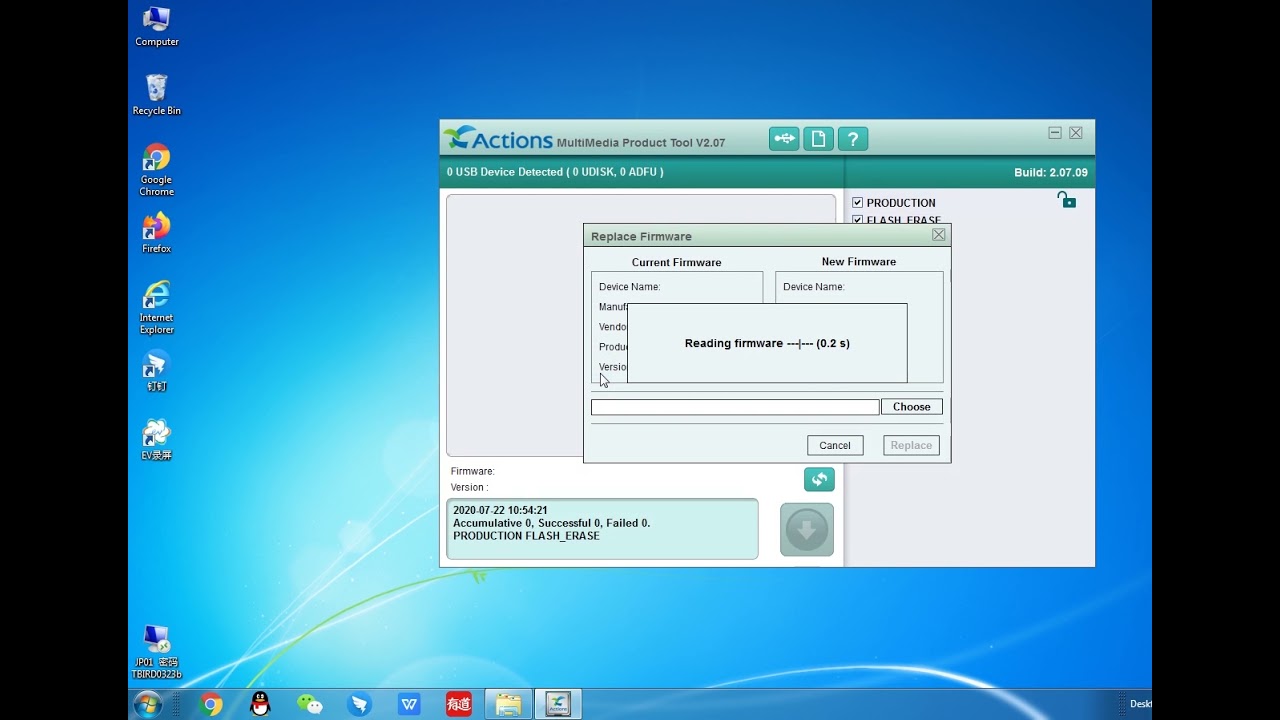Screen dimensions: 1280x720
Task: Open QQ penguin icon in taskbar
Action: pyautogui.click(x=260, y=704)
